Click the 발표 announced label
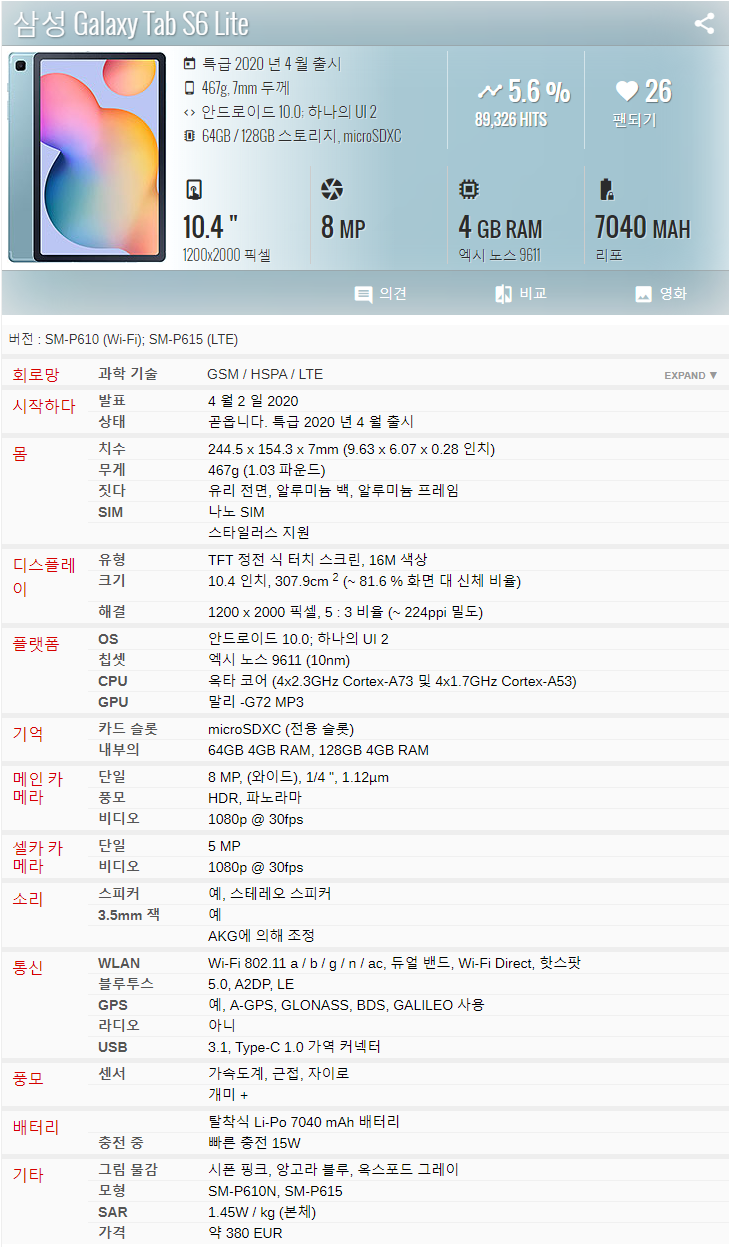Screen dimensions: 729x1247 (112, 401)
